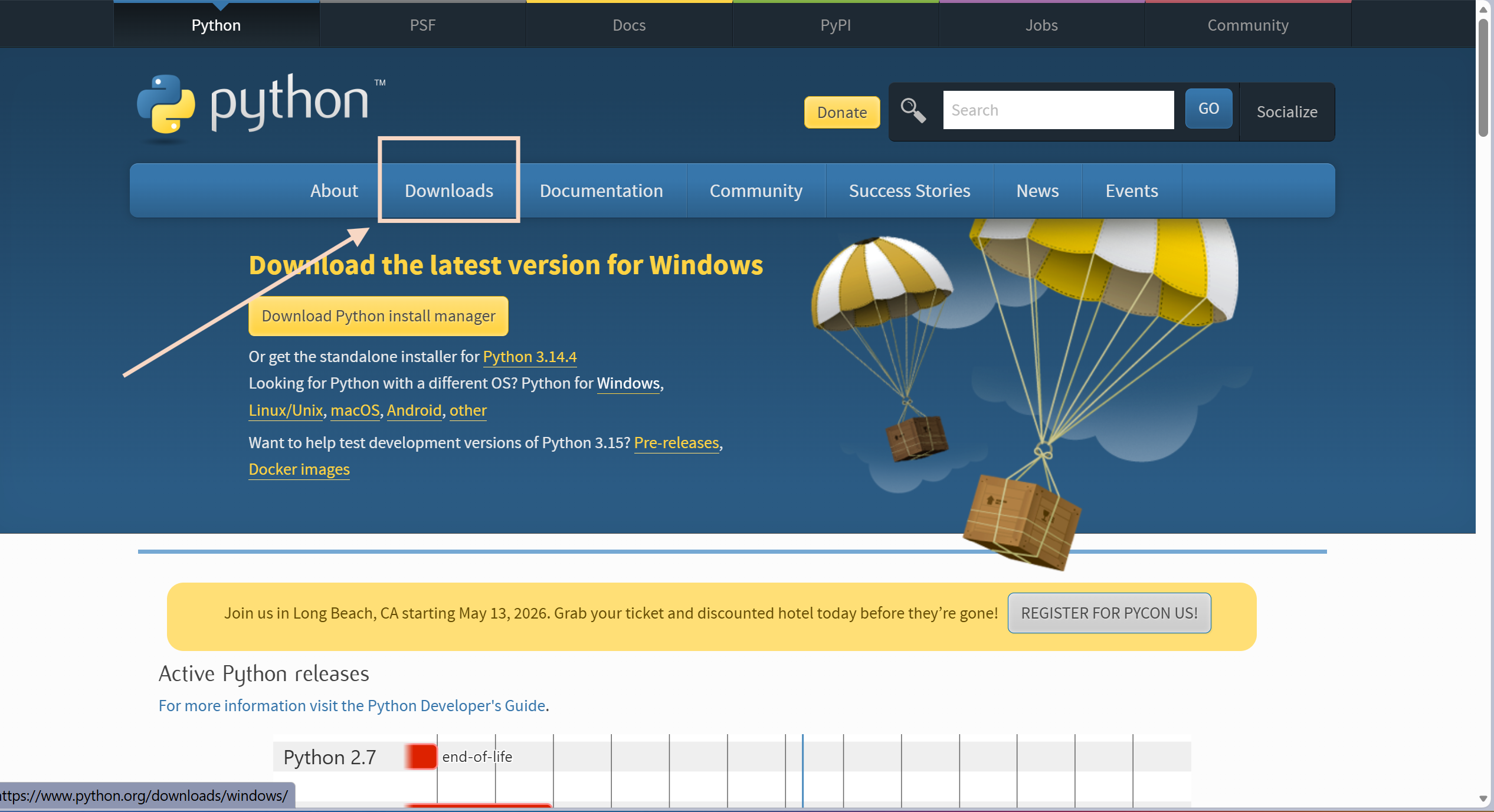Click the Active Python releases heading
This screenshot has height=812, width=1494.
tap(264, 673)
